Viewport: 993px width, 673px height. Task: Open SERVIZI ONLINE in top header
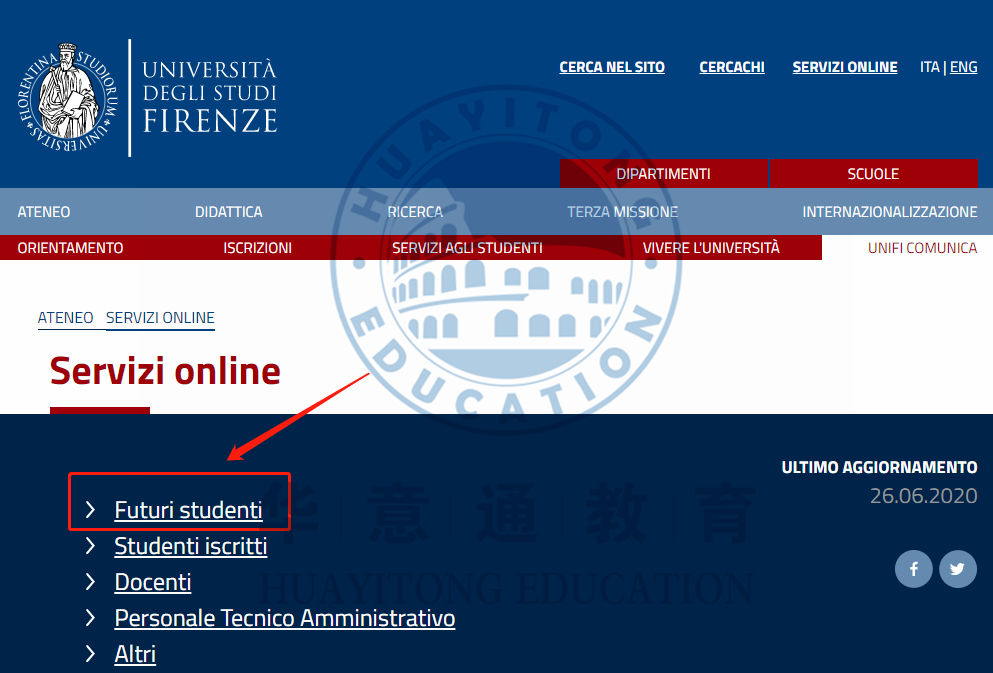tap(845, 67)
